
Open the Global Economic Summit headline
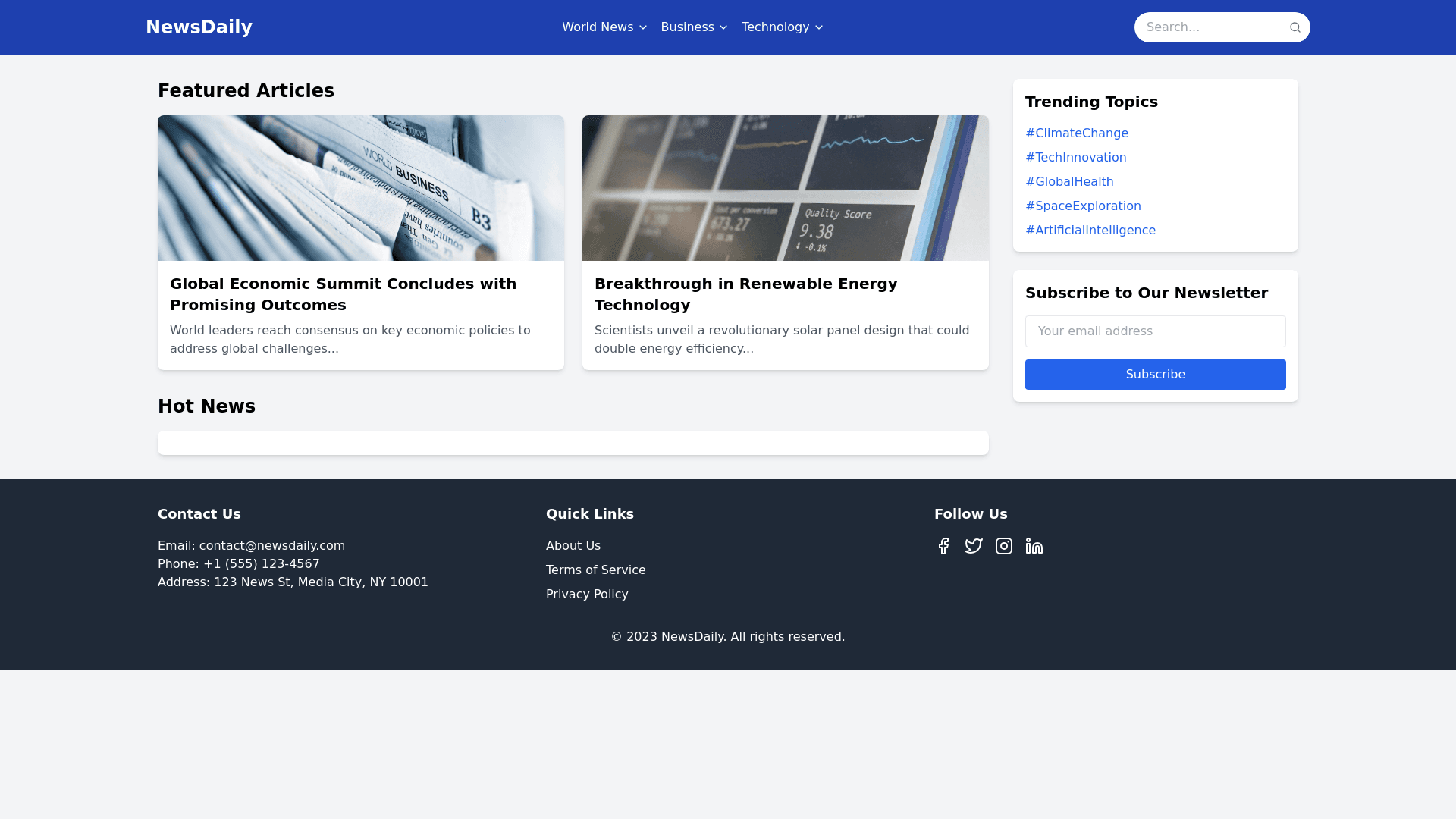coord(343,293)
